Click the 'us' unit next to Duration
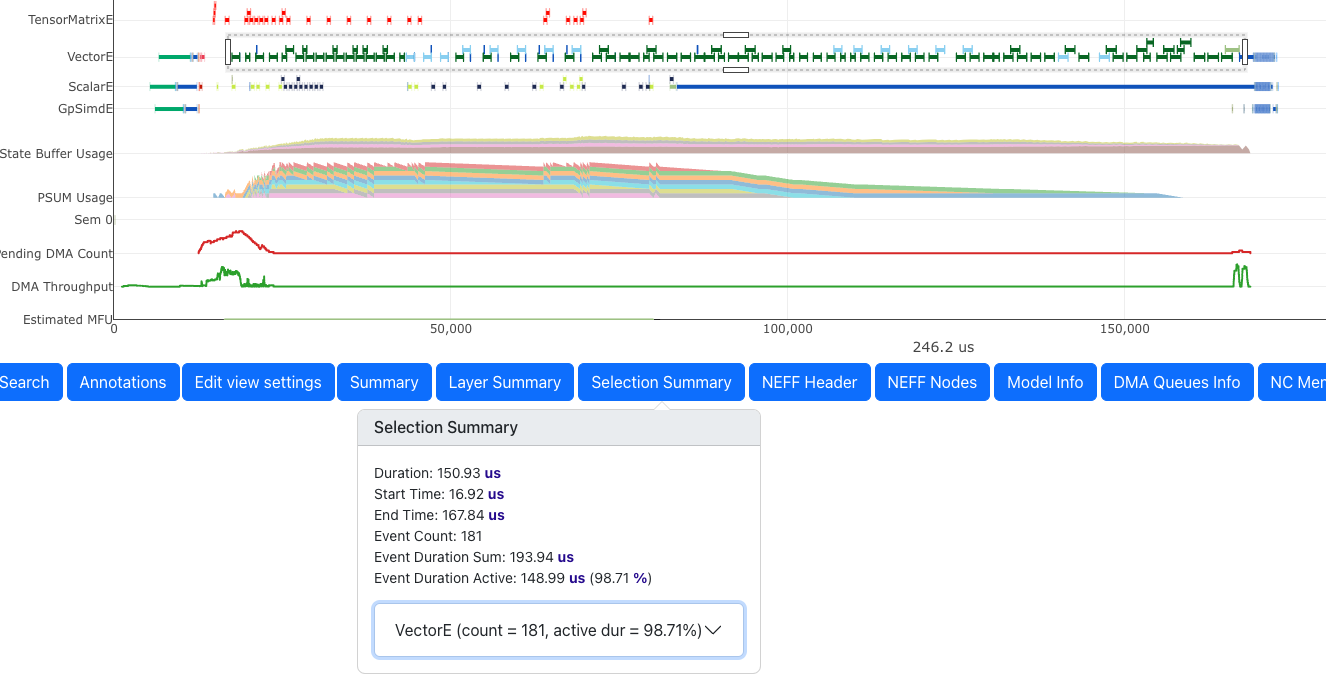Image resolution: width=1326 pixels, height=681 pixels. tap(492, 473)
